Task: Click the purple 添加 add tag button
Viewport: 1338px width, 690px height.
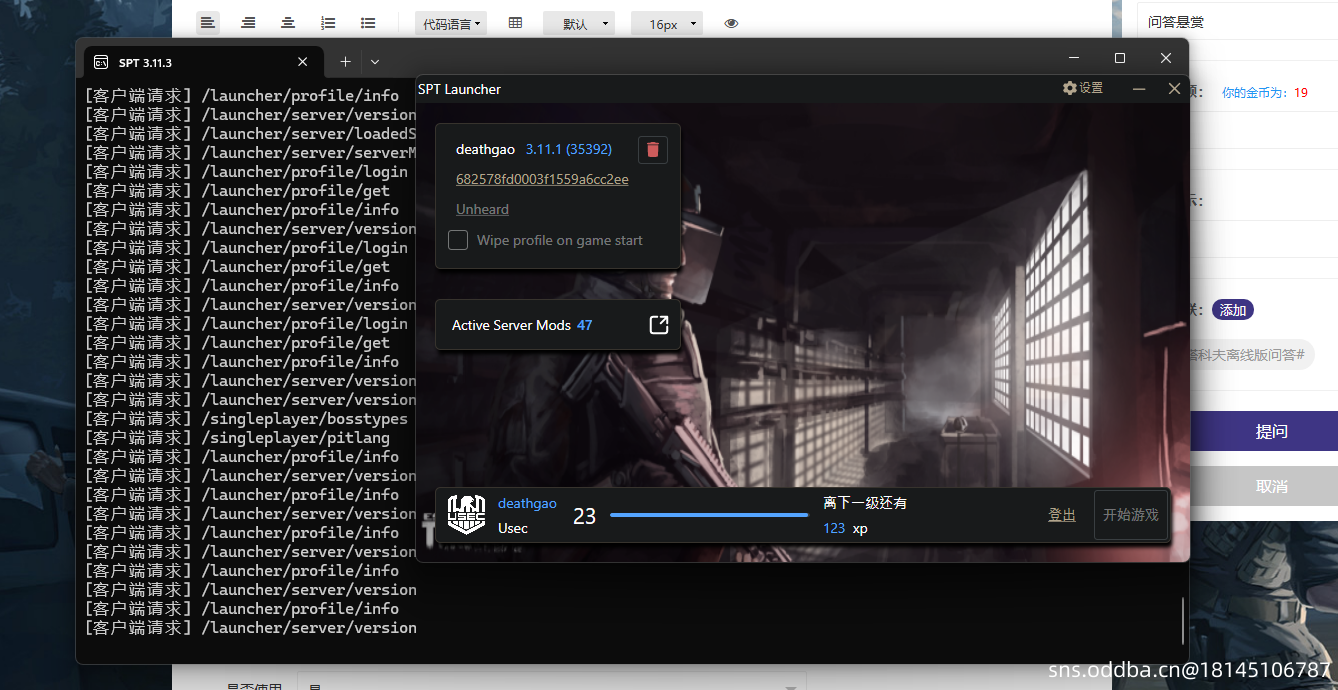Action: pos(1232,310)
